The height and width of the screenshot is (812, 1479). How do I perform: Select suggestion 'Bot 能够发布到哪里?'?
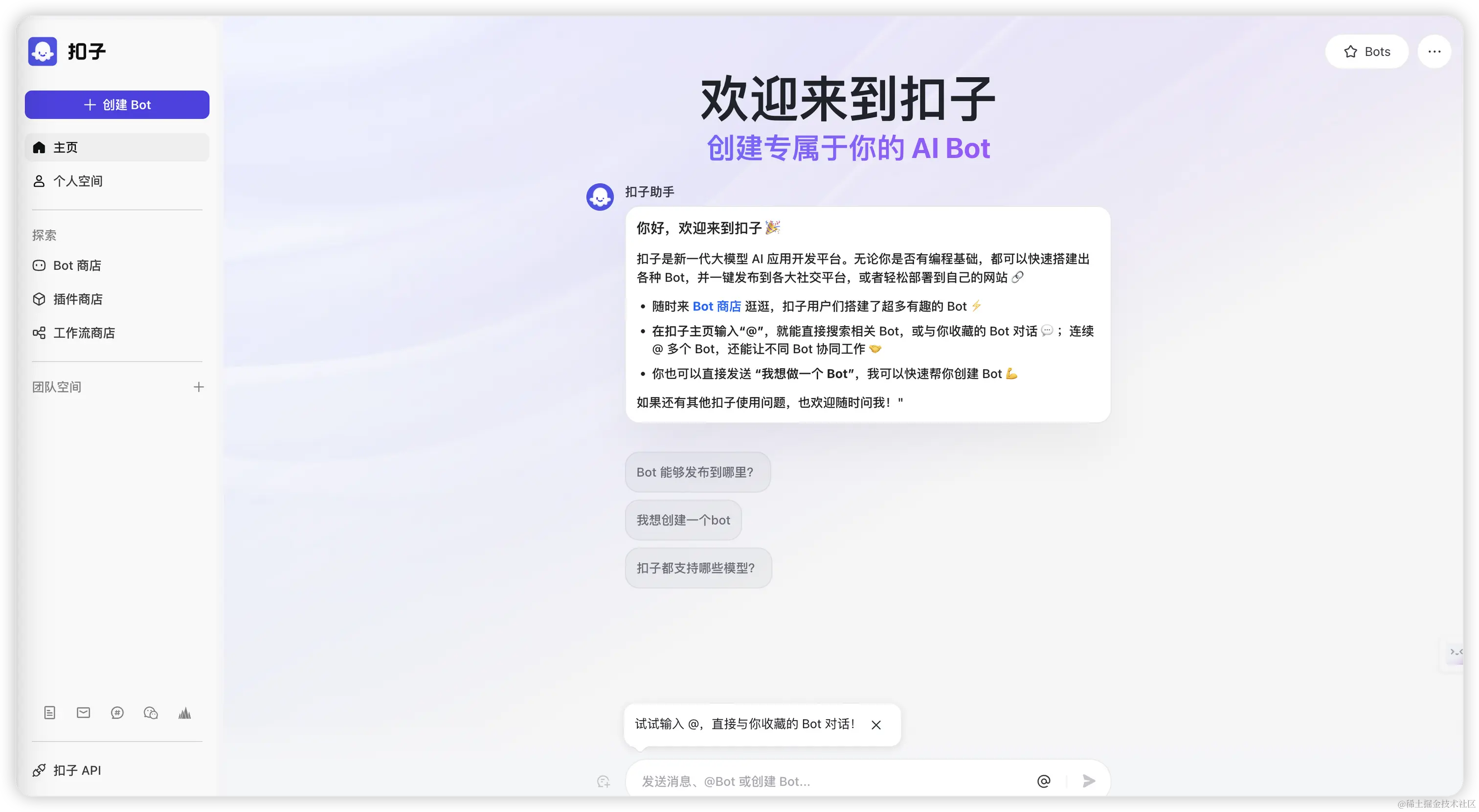[x=697, y=472]
